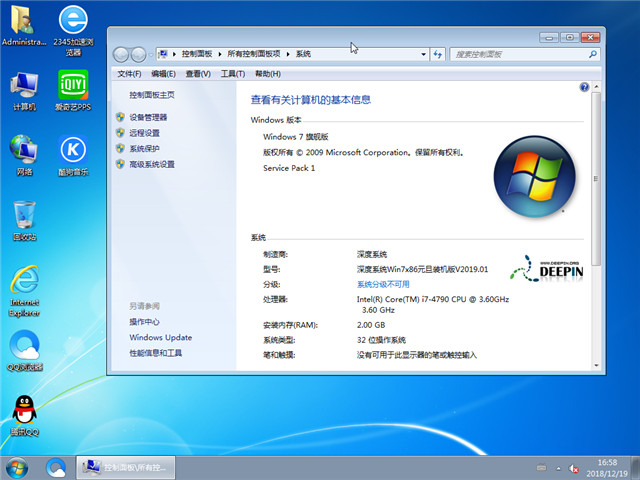This screenshot has width=640, height=480.
Task: Open the Windows Start menu orb
Action: click(17, 468)
